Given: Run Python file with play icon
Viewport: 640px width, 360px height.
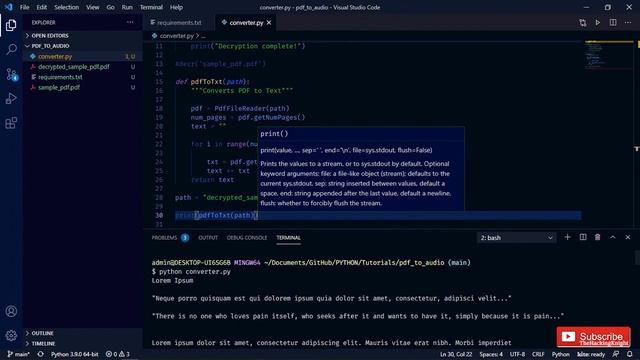Looking at the screenshot, I should click(x=598, y=23).
